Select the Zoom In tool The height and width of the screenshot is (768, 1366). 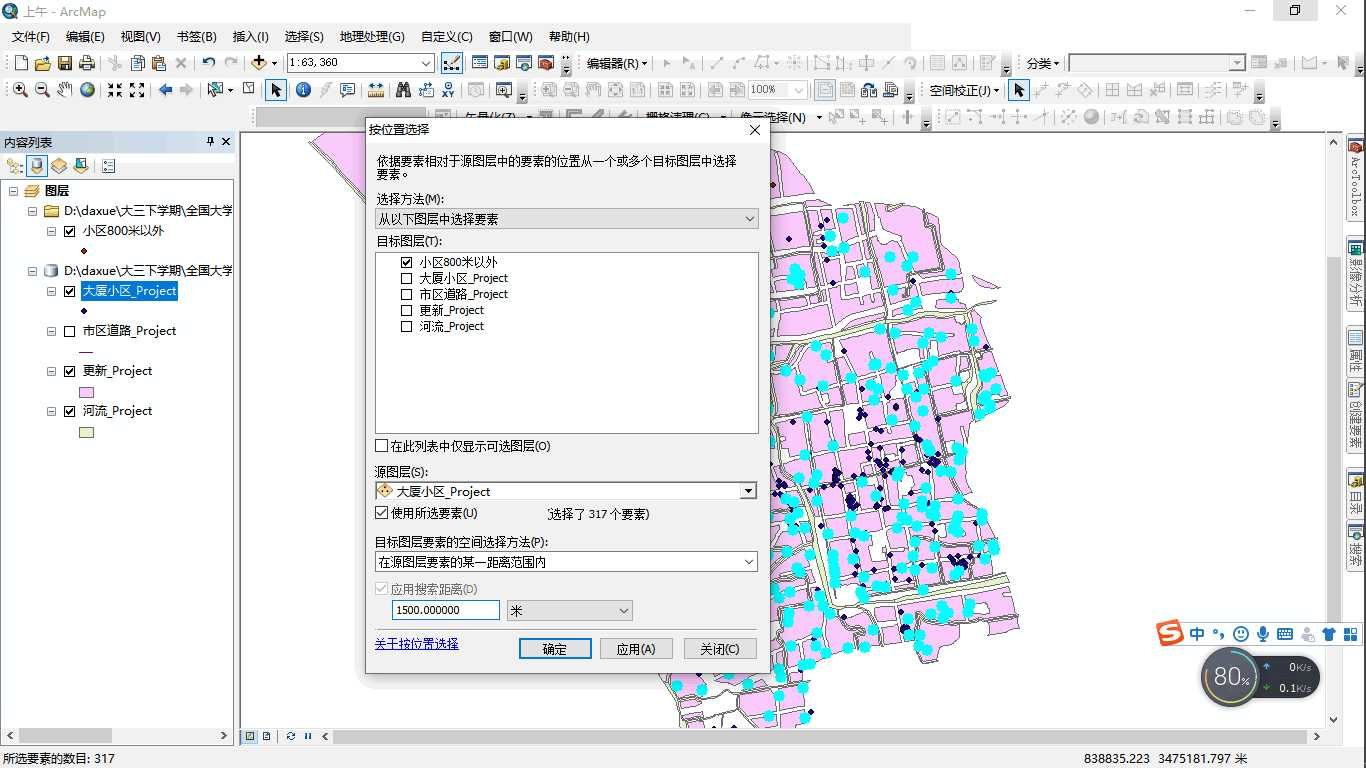(20, 90)
